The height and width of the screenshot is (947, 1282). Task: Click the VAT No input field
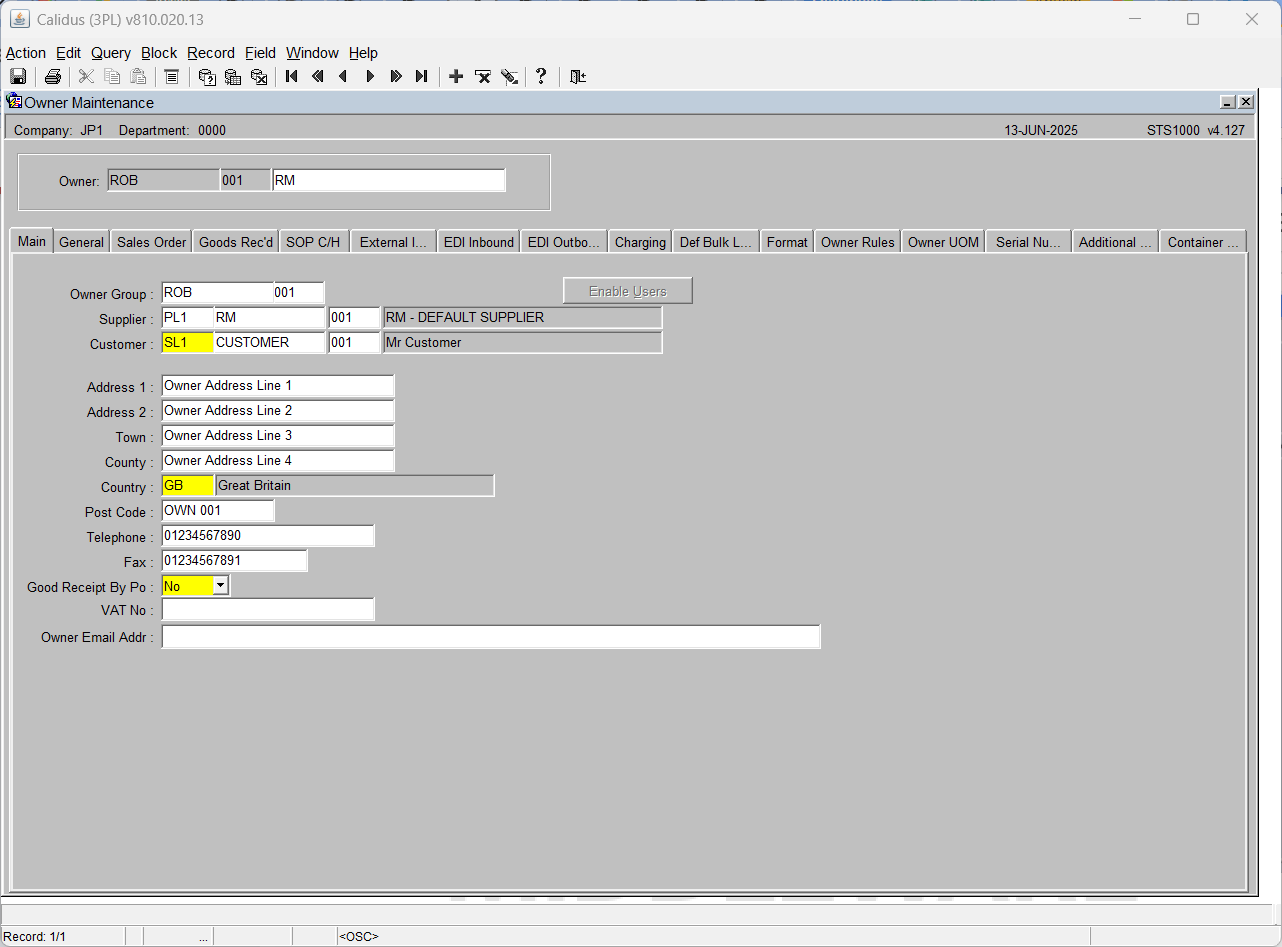pyautogui.click(x=268, y=609)
